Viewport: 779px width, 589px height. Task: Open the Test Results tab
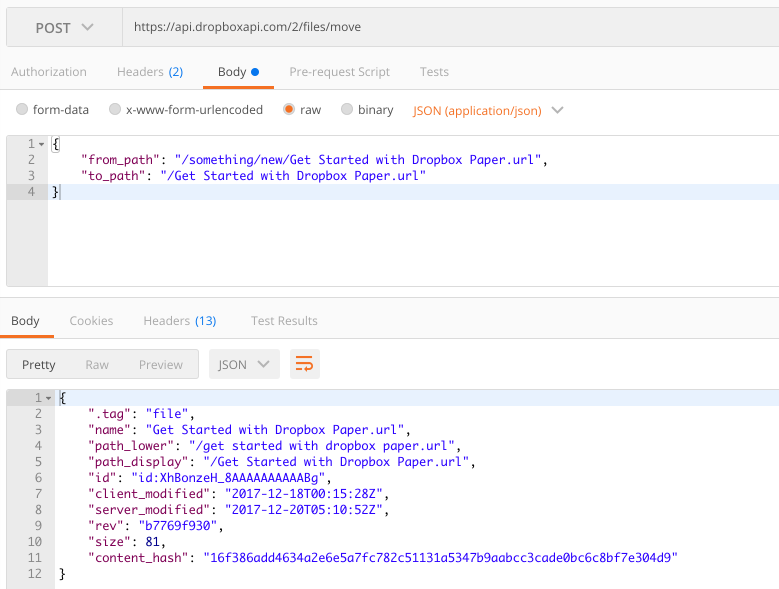pyautogui.click(x=284, y=321)
